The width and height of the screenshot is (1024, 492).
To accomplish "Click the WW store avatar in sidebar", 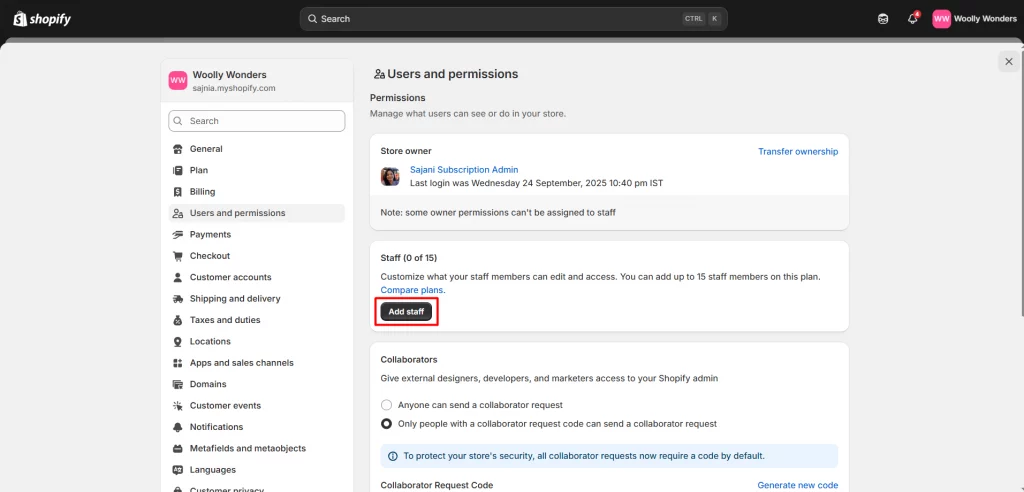I will click(178, 80).
